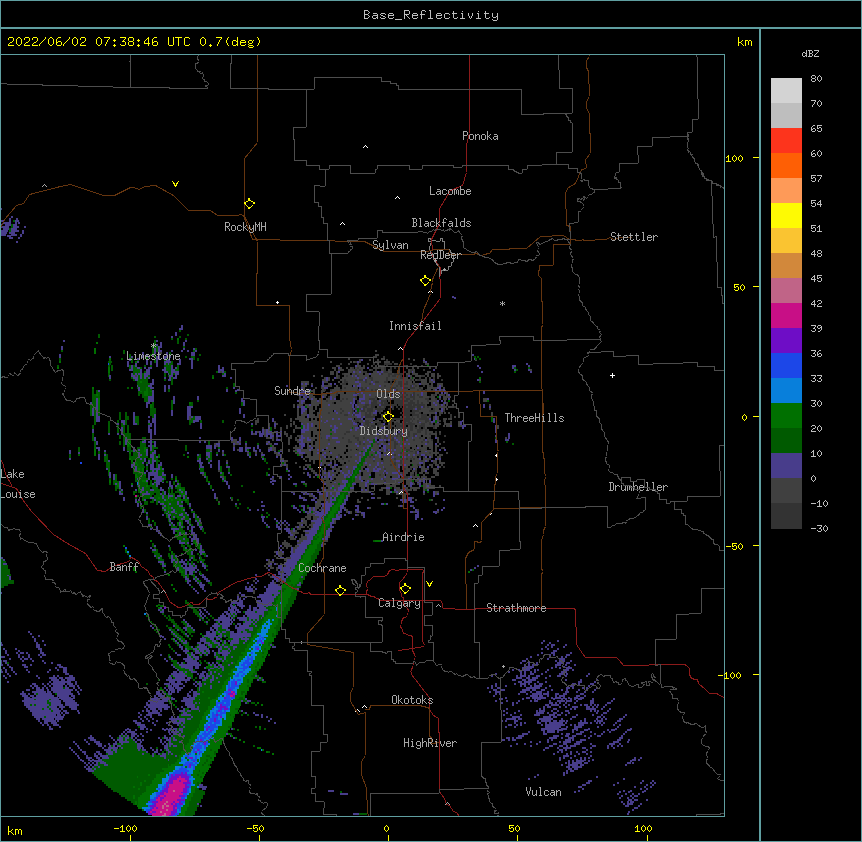Viewport: 862px width, 842px height.
Task: Click the Innisfail label
Action: (415, 326)
